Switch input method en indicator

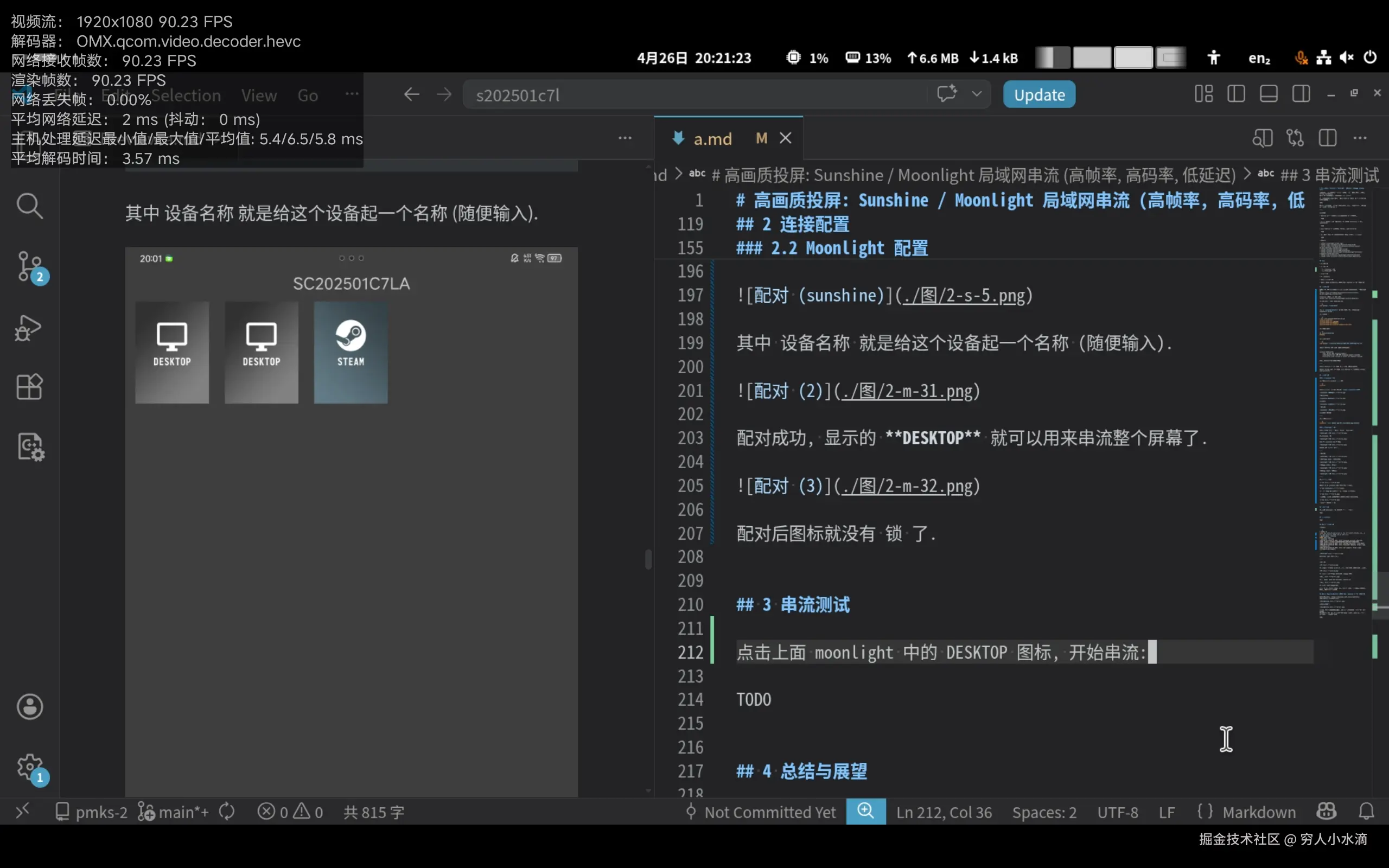pos(1259,58)
